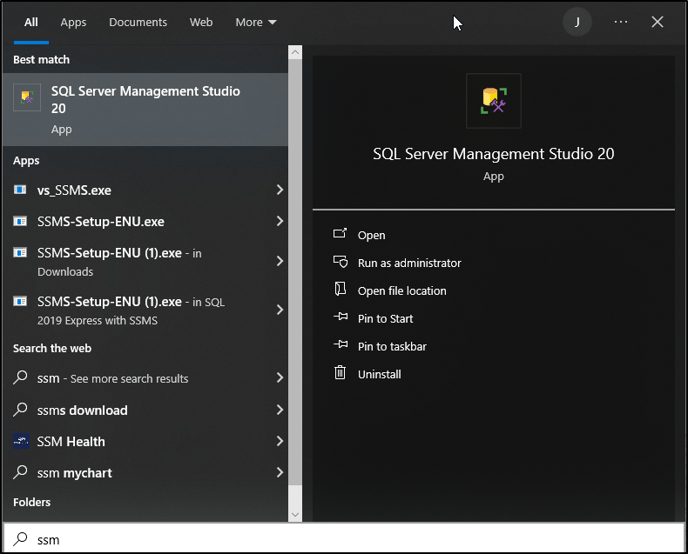Expand arrow for SSMS-Setup-ENU (1).exe in Downloads
Screen dimensions: 688x554
coord(280,261)
